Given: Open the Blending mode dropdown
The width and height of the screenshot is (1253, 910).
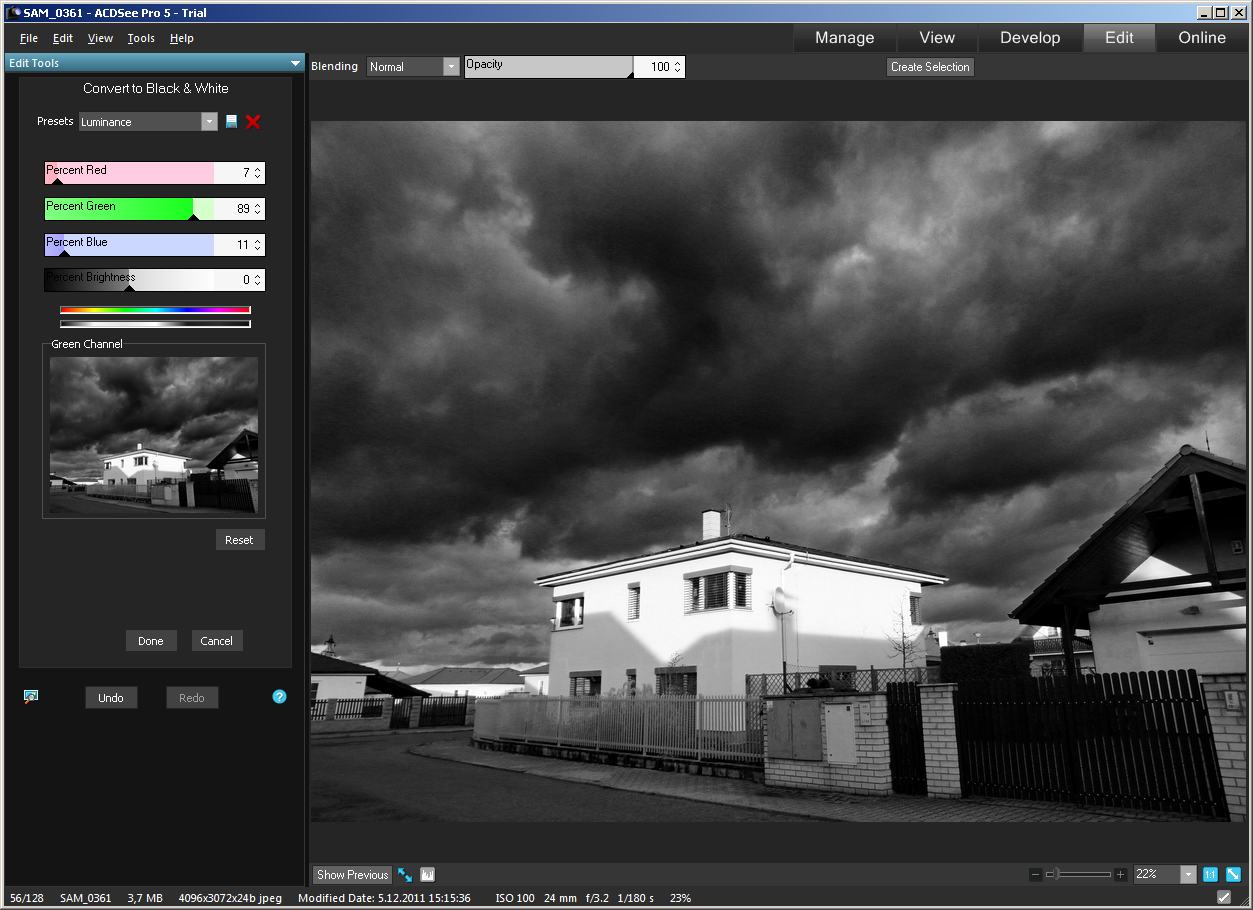Looking at the screenshot, I should (x=451, y=67).
